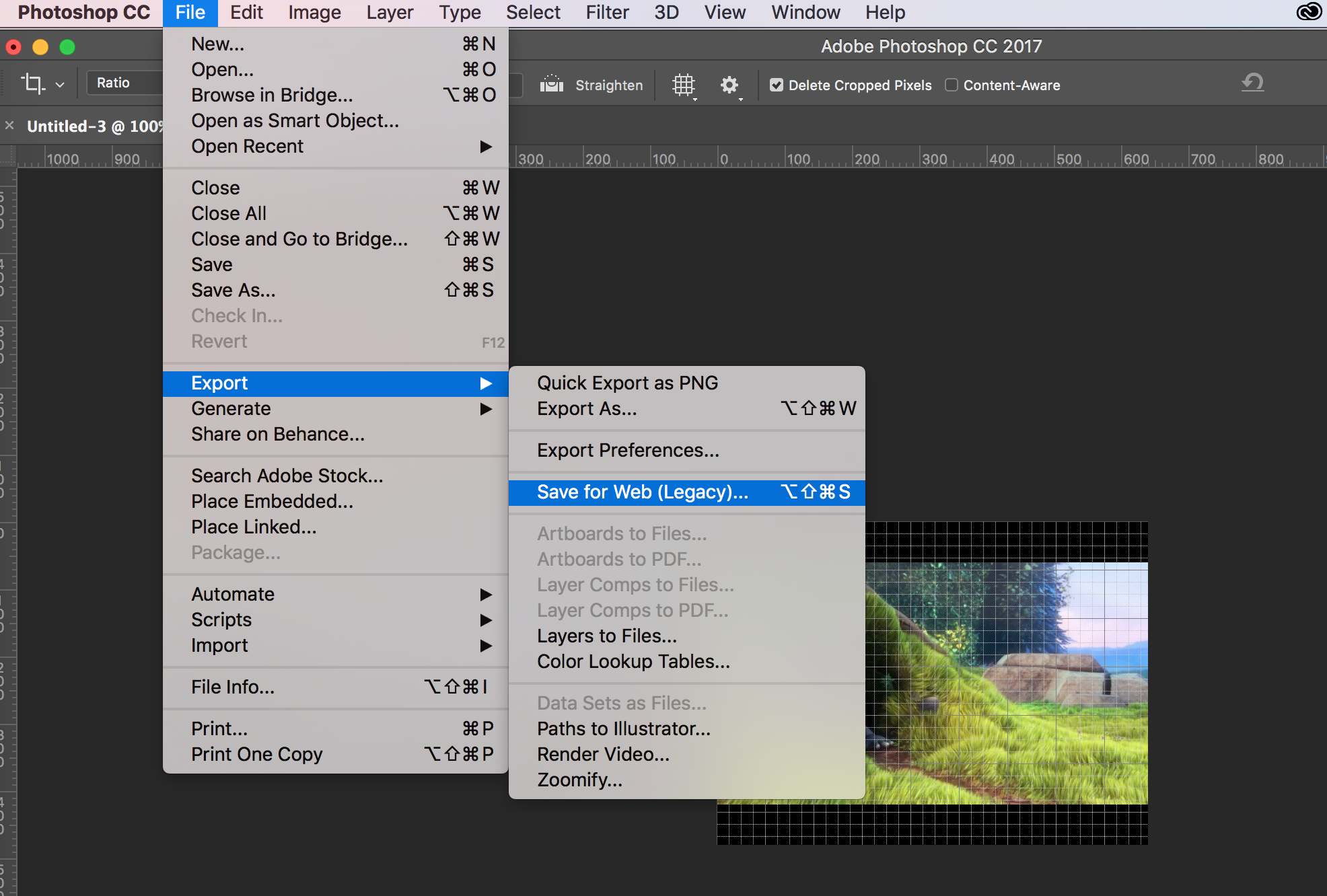The image size is (1327, 896).
Task: Open the Image menu
Action: [x=314, y=12]
